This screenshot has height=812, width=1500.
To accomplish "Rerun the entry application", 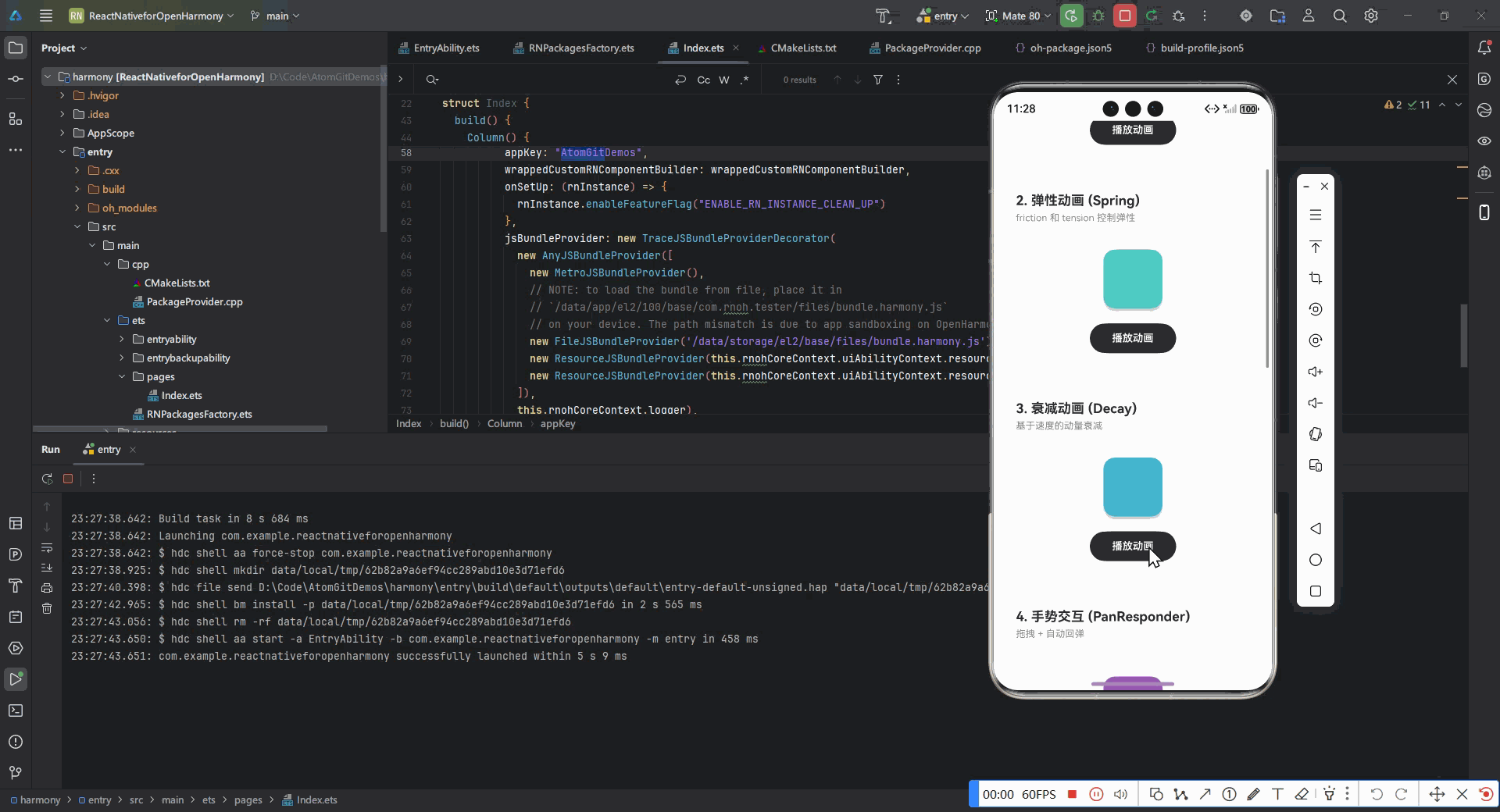I will 1071,16.
